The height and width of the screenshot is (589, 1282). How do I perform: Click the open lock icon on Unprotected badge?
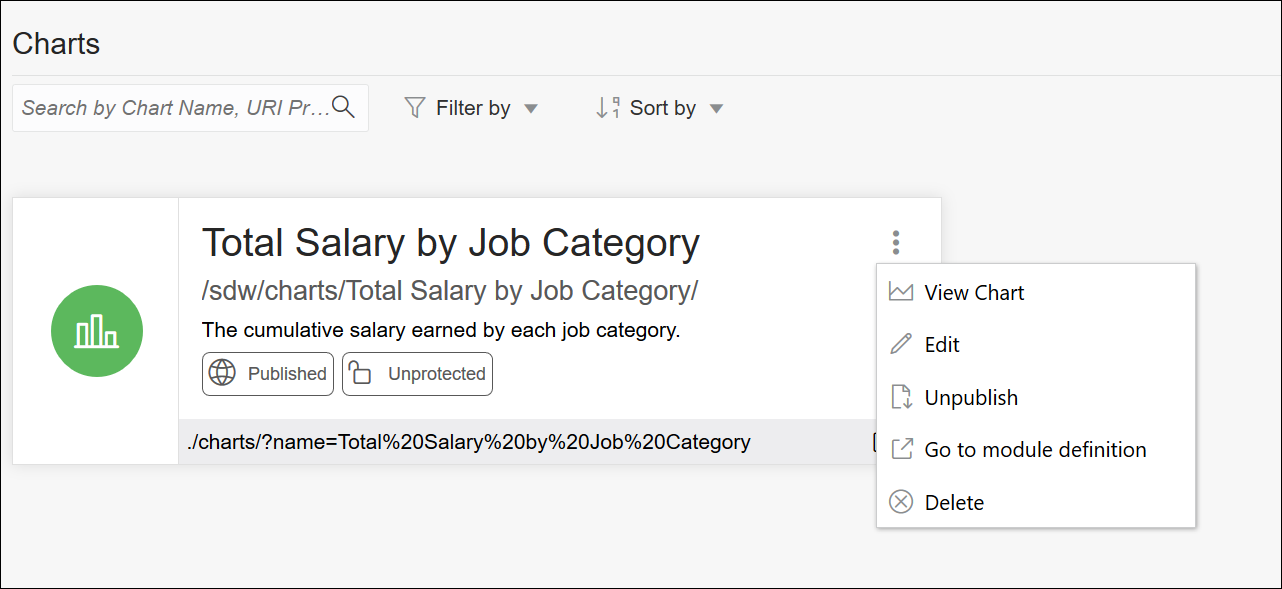(360, 374)
